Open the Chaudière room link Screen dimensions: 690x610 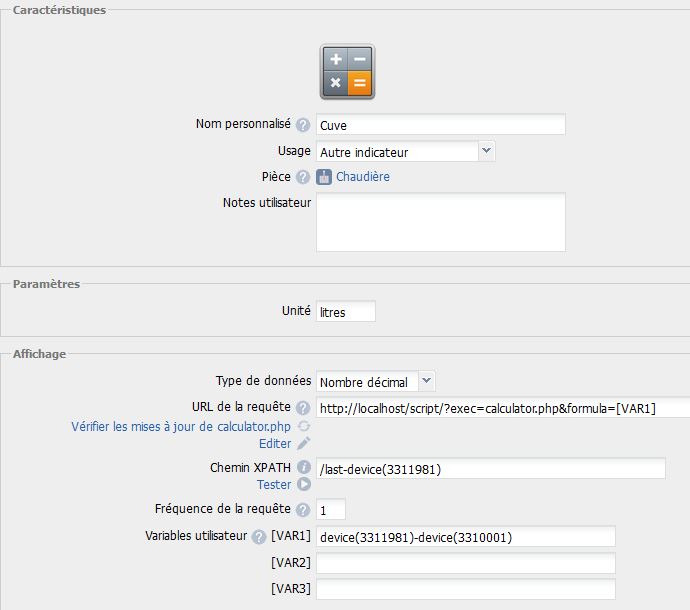[x=363, y=176]
